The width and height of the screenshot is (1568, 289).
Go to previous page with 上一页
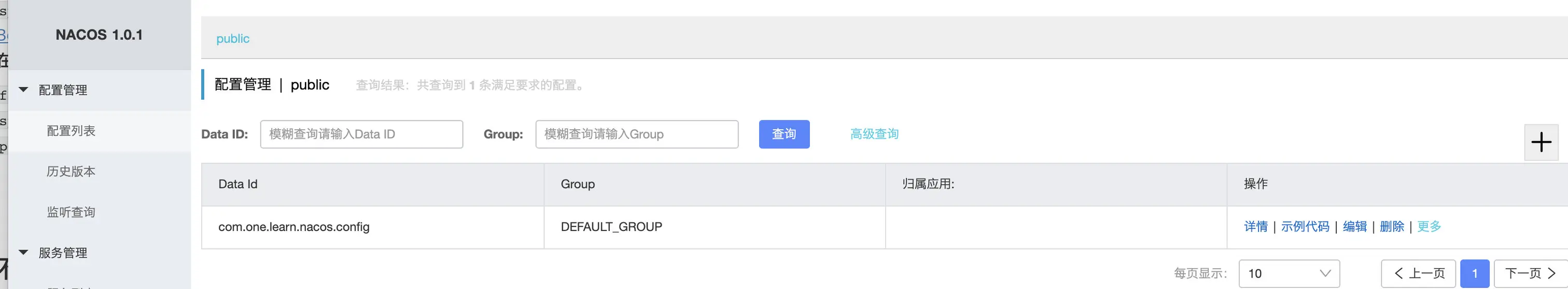pos(1418,273)
